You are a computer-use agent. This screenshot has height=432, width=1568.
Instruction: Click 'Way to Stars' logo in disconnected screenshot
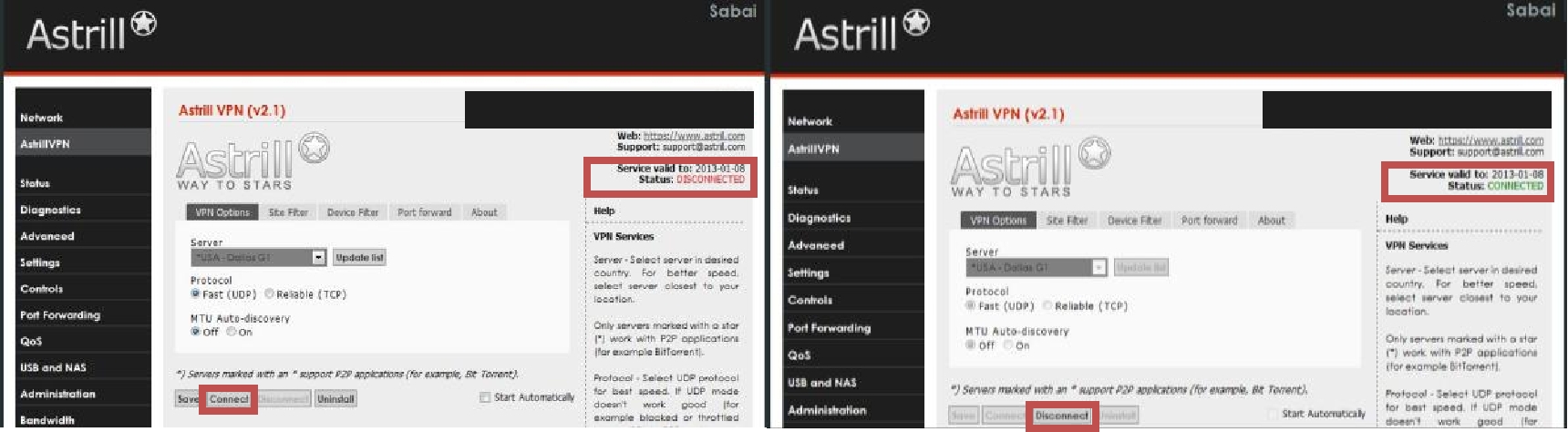(253, 163)
